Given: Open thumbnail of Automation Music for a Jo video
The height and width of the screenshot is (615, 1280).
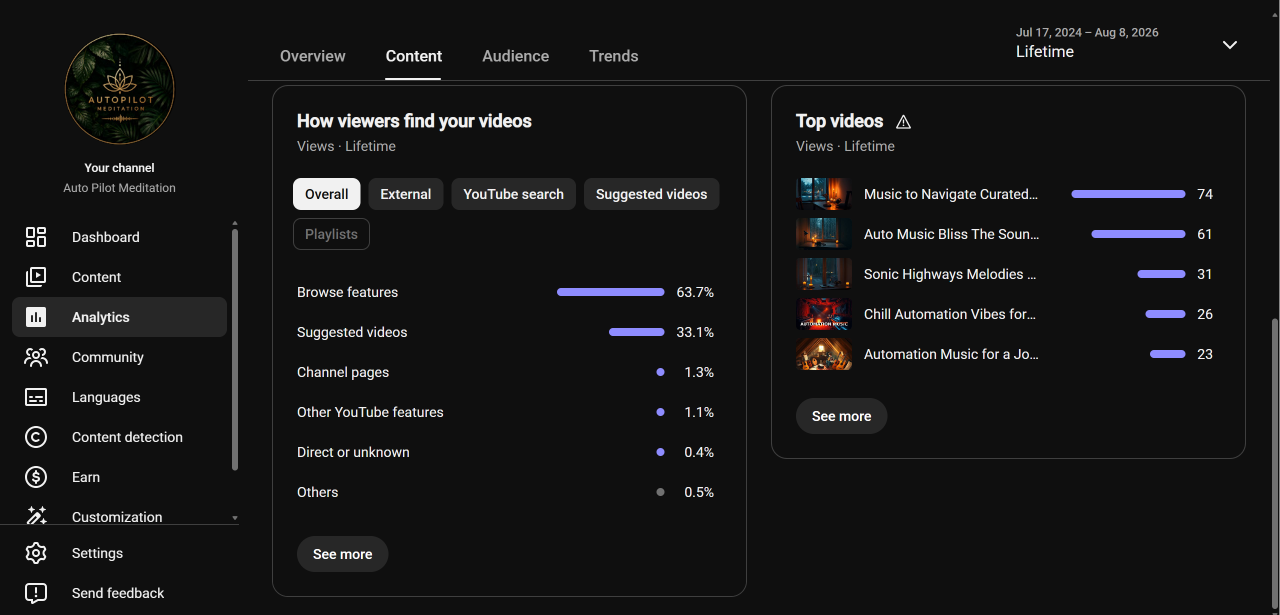Looking at the screenshot, I should 824,354.
